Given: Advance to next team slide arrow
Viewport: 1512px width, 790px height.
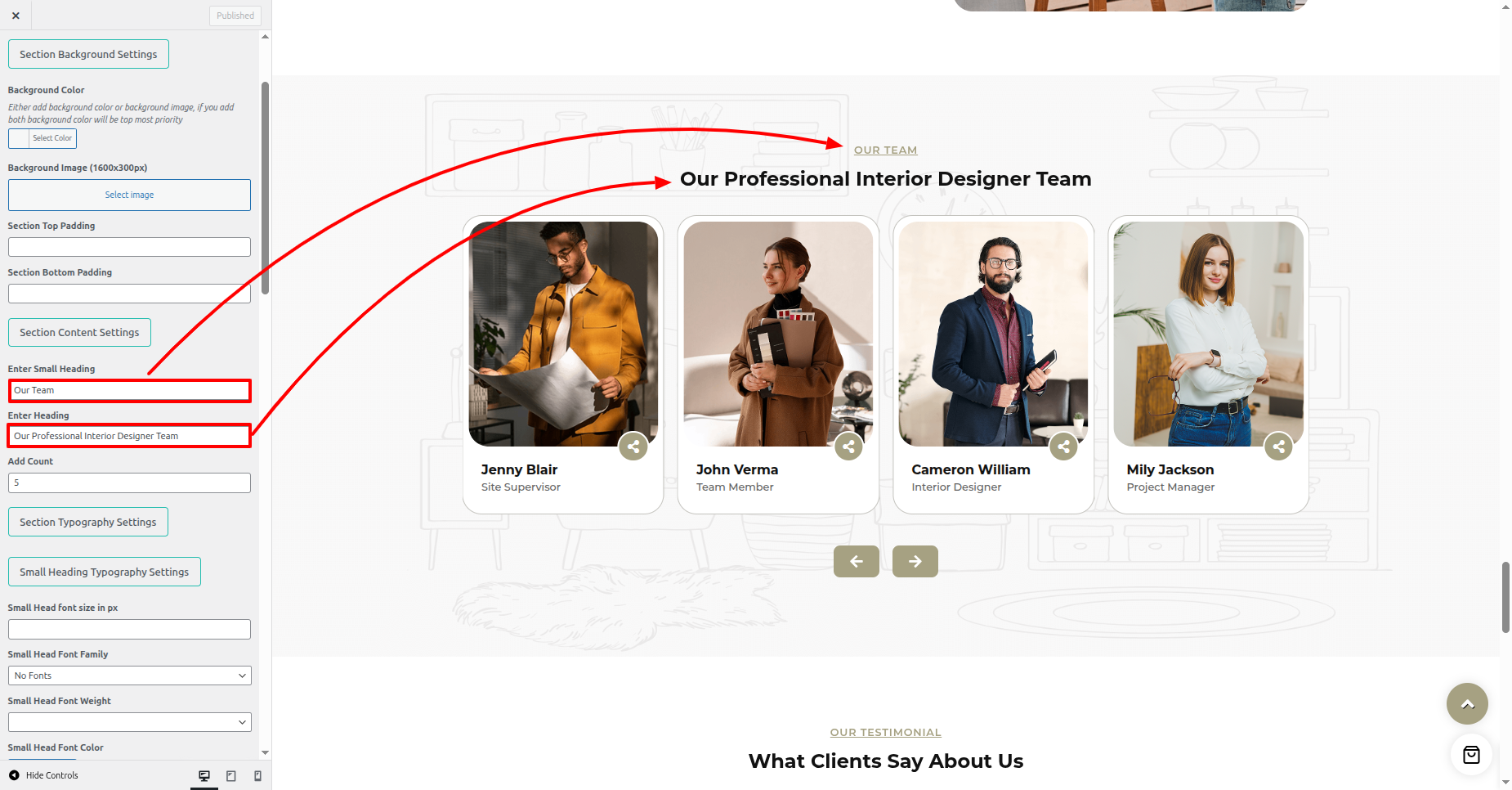Looking at the screenshot, I should [915, 562].
